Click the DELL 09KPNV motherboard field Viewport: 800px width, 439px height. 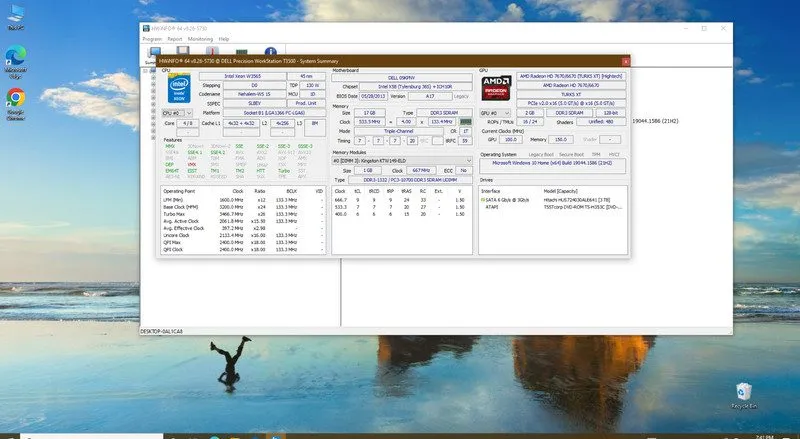point(402,78)
